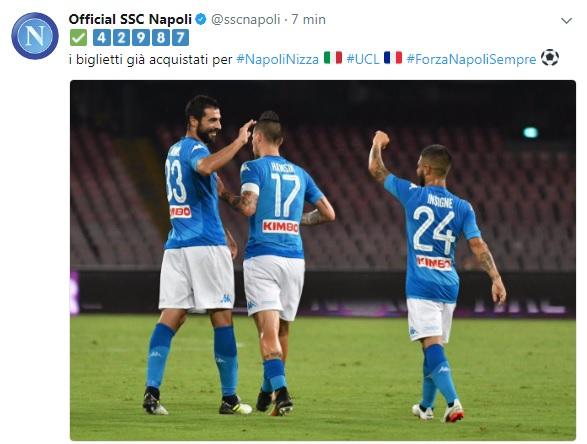Click the @sscnapoli handle

[246, 19]
